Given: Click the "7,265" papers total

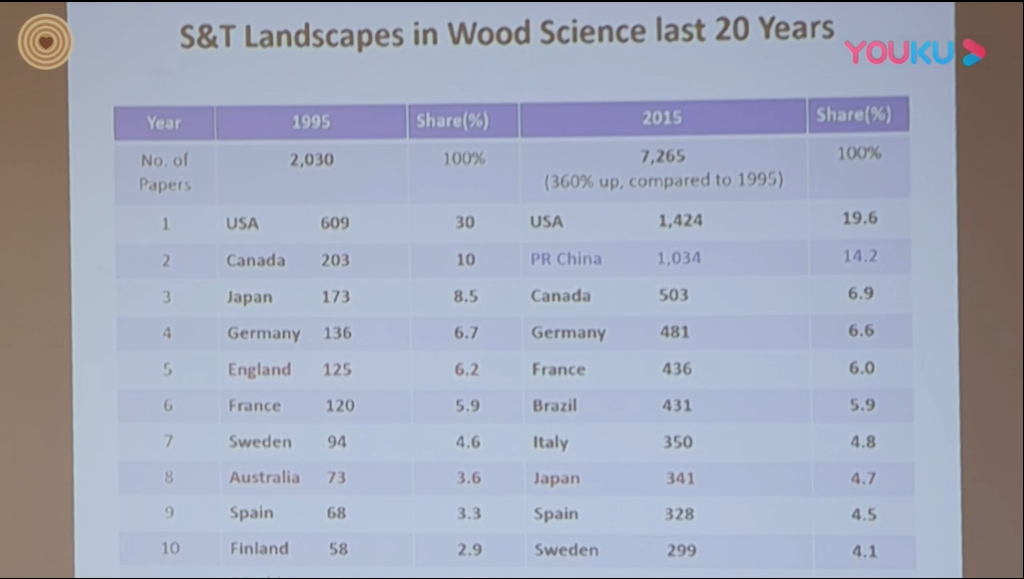Looking at the screenshot, I should [x=662, y=156].
